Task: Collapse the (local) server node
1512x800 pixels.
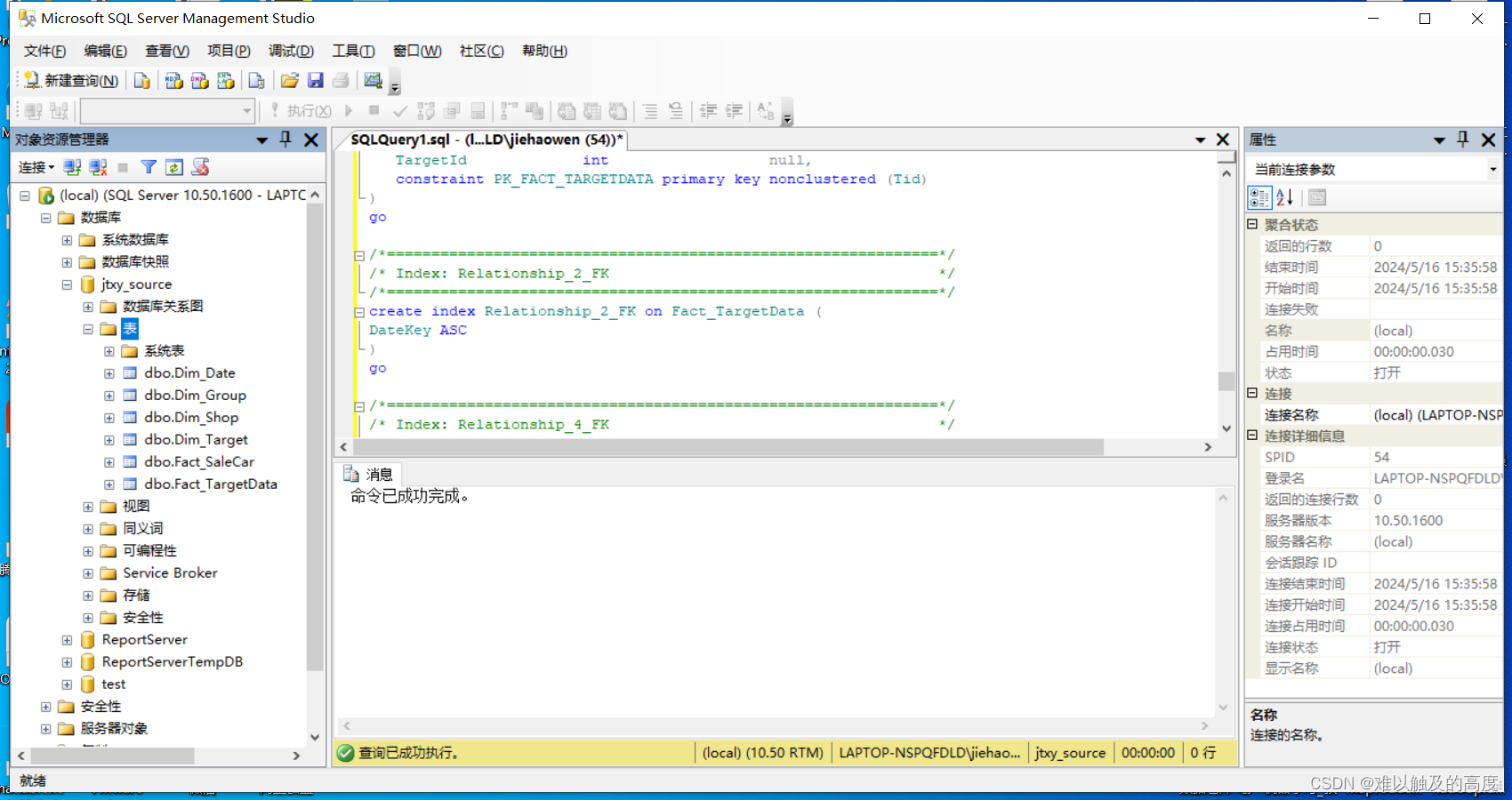Action: tap(25, 196)
